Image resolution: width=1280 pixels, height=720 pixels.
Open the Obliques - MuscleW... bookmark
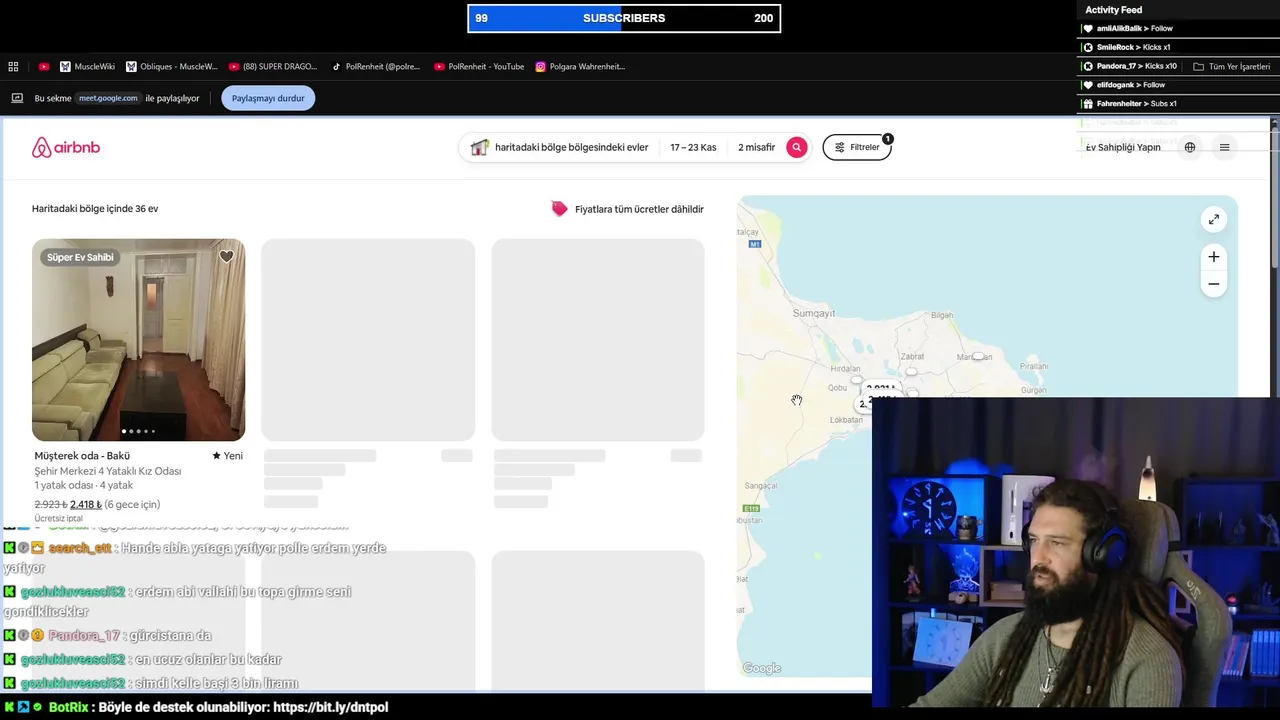pyautogui.click(x=172, y=67)
